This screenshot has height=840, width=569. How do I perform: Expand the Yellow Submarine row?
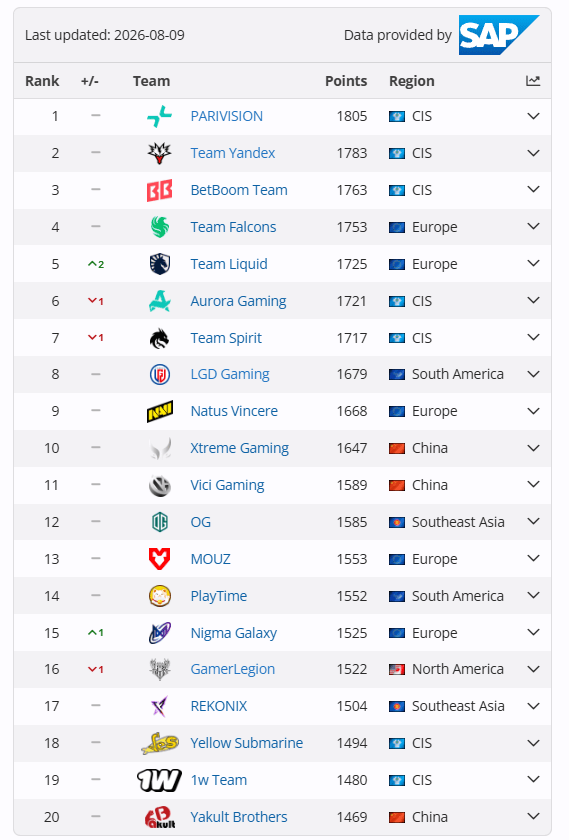coord(533,743)
